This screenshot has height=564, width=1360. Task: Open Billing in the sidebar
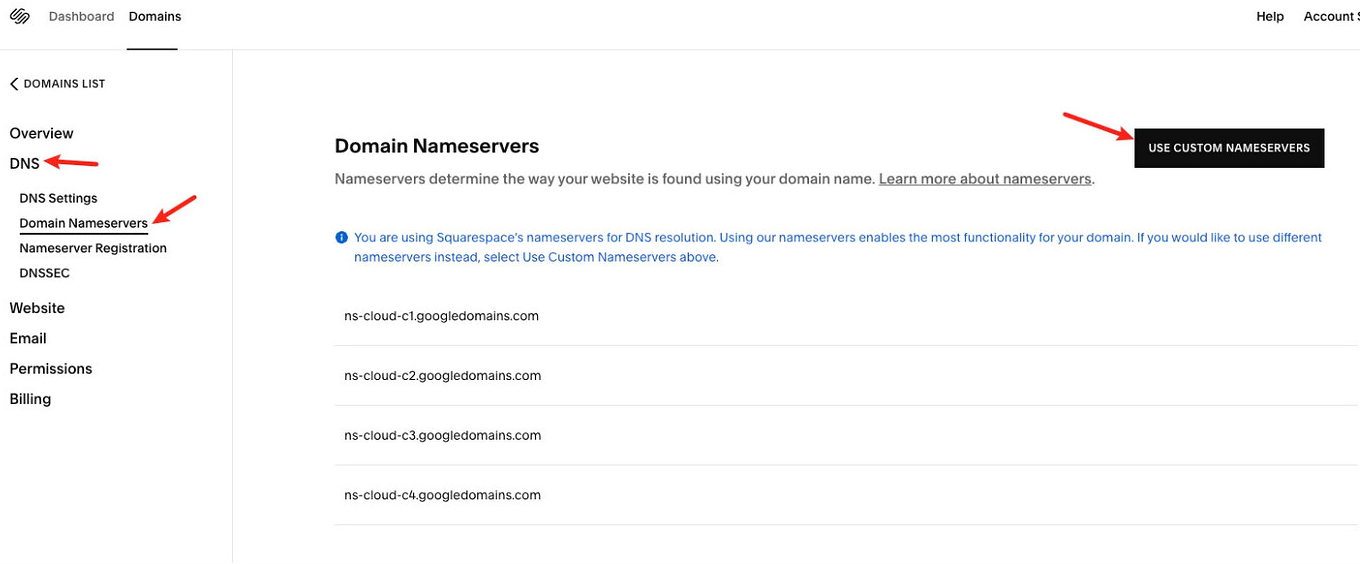point(30,399)
